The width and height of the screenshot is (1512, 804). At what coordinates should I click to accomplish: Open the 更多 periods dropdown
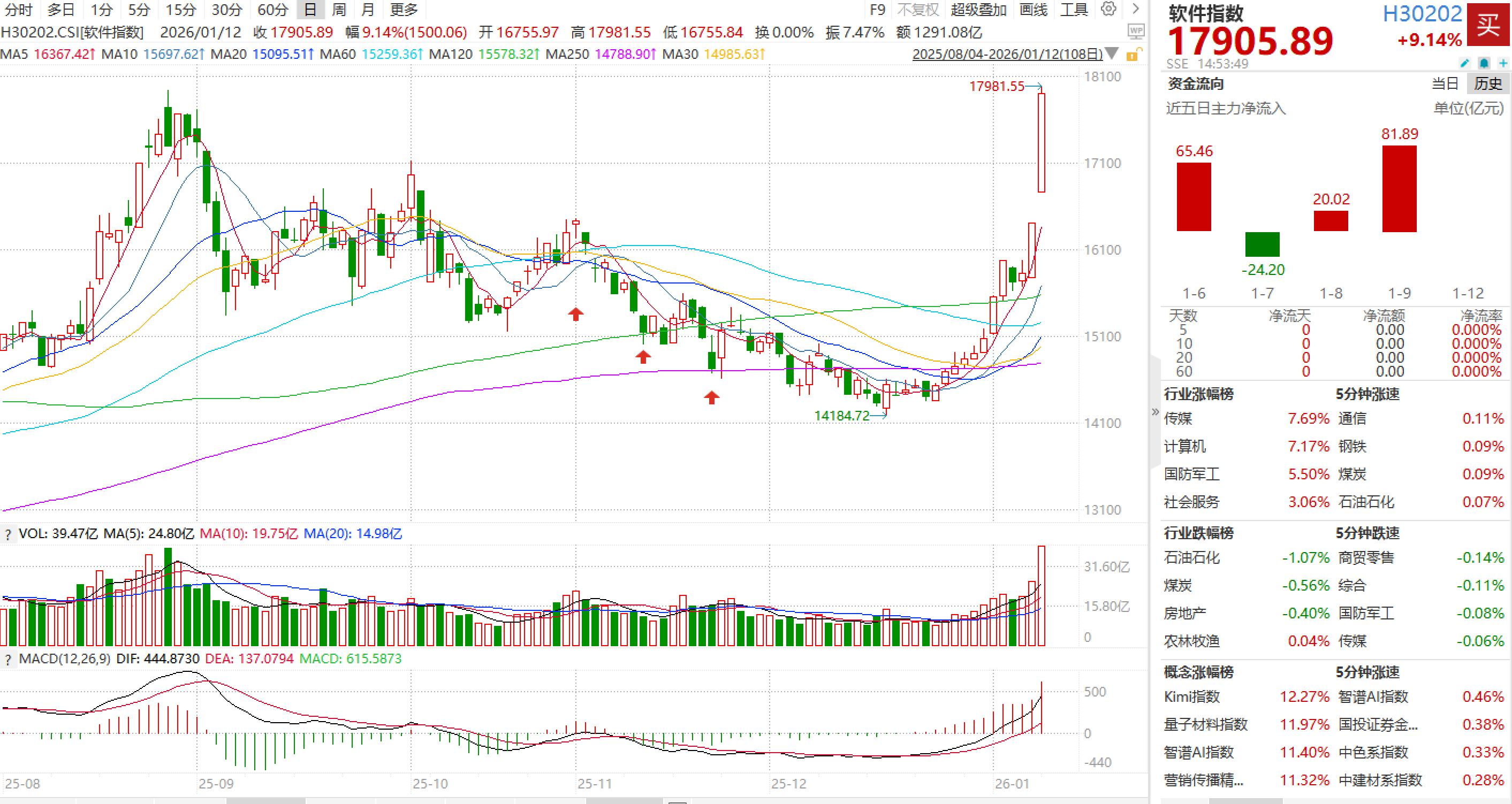pos(404,10)
